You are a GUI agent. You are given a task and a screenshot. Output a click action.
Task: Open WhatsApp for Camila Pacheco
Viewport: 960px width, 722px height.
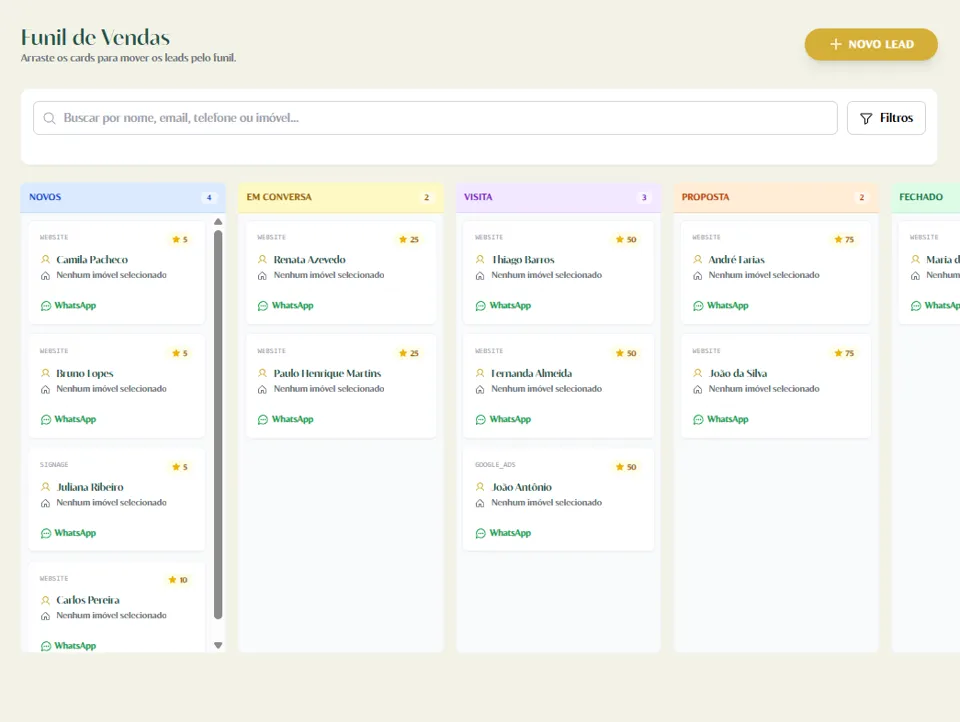coord(69,306)
